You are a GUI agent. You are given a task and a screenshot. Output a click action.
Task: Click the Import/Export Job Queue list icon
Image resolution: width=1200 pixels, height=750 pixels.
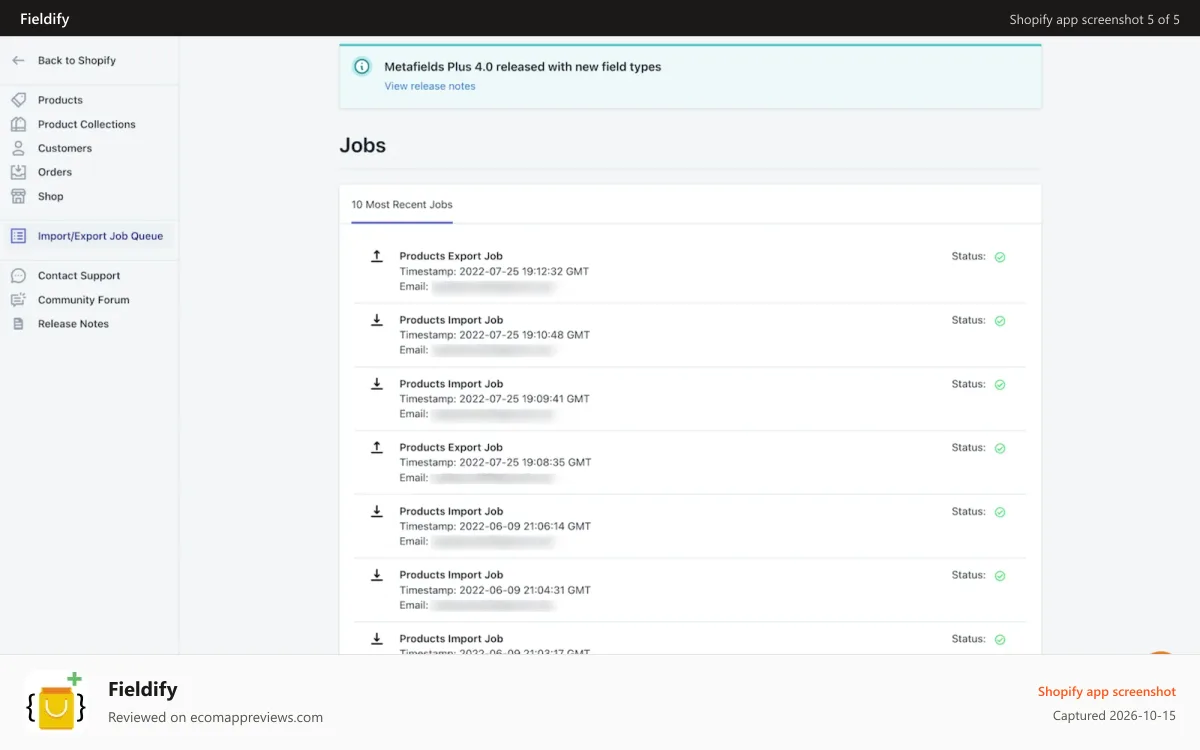point(18,236)
